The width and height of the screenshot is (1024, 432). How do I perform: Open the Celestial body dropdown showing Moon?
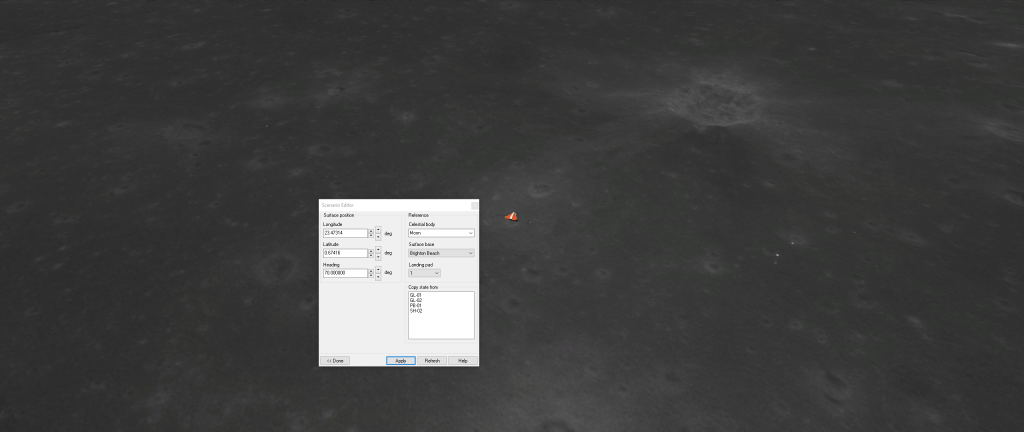(441, 233)
